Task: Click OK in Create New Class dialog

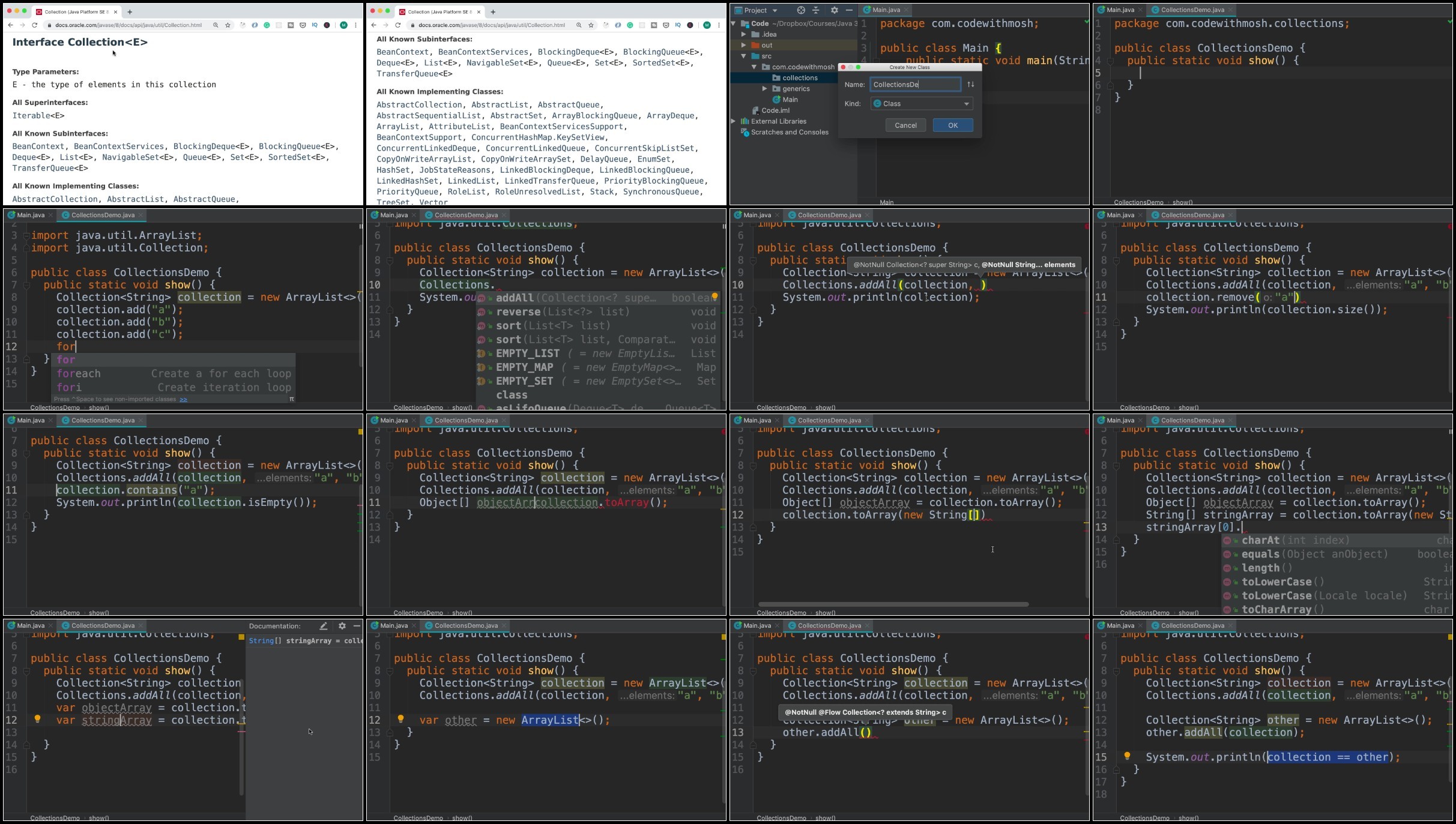Action: pos(952,125)
